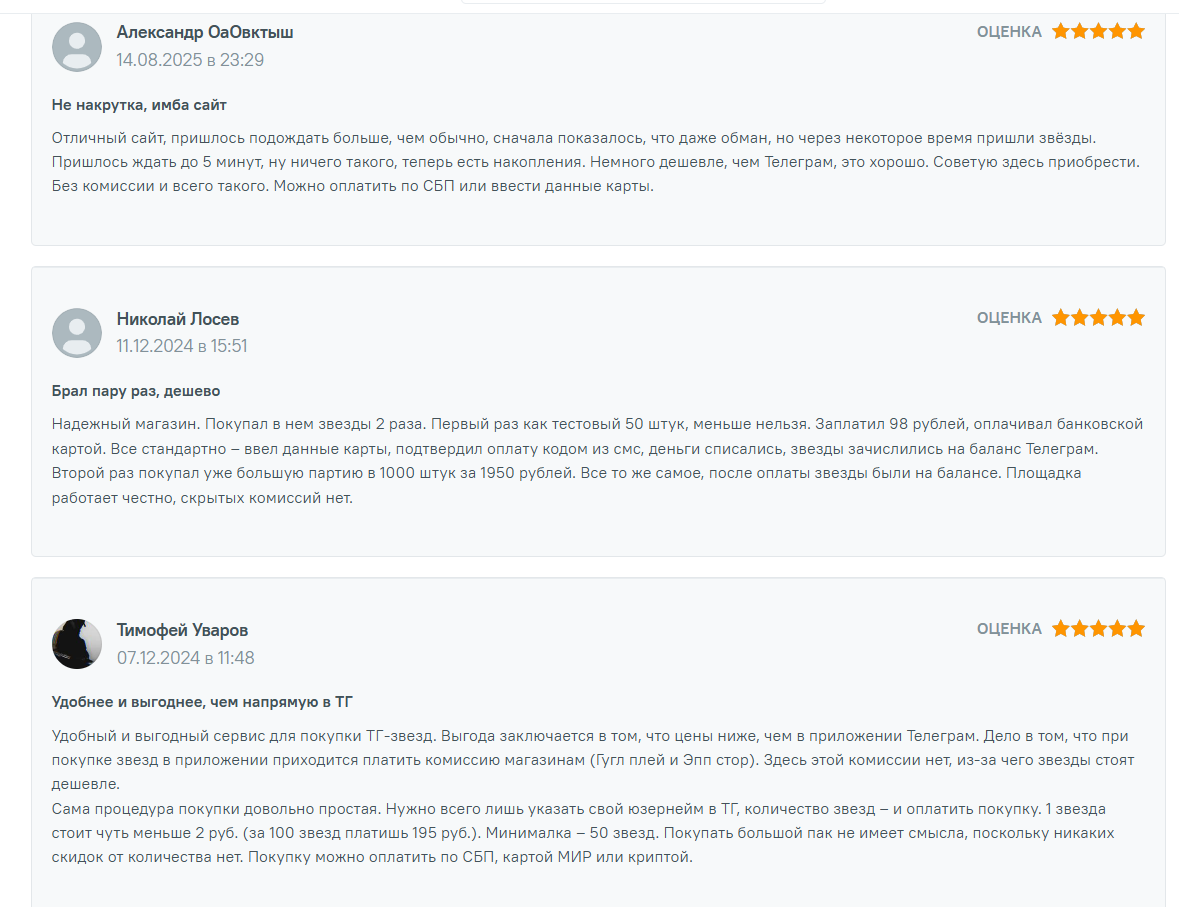Click Александр ОаОвктыш's default avatar icon
Image resolution: width=1179 pixels, height=907 pixels.
(x=77, y=47)
